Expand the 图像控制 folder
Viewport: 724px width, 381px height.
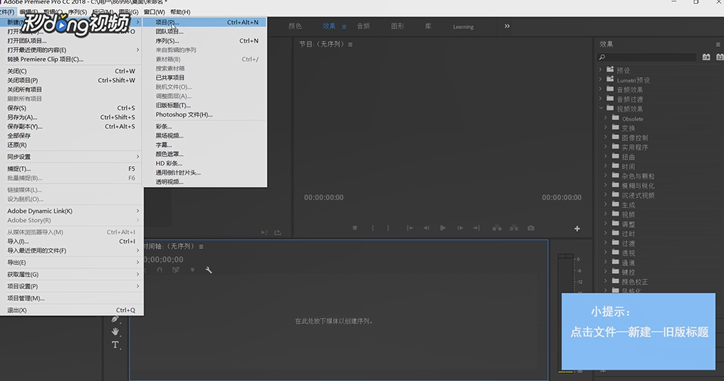[x=606, y=138]
